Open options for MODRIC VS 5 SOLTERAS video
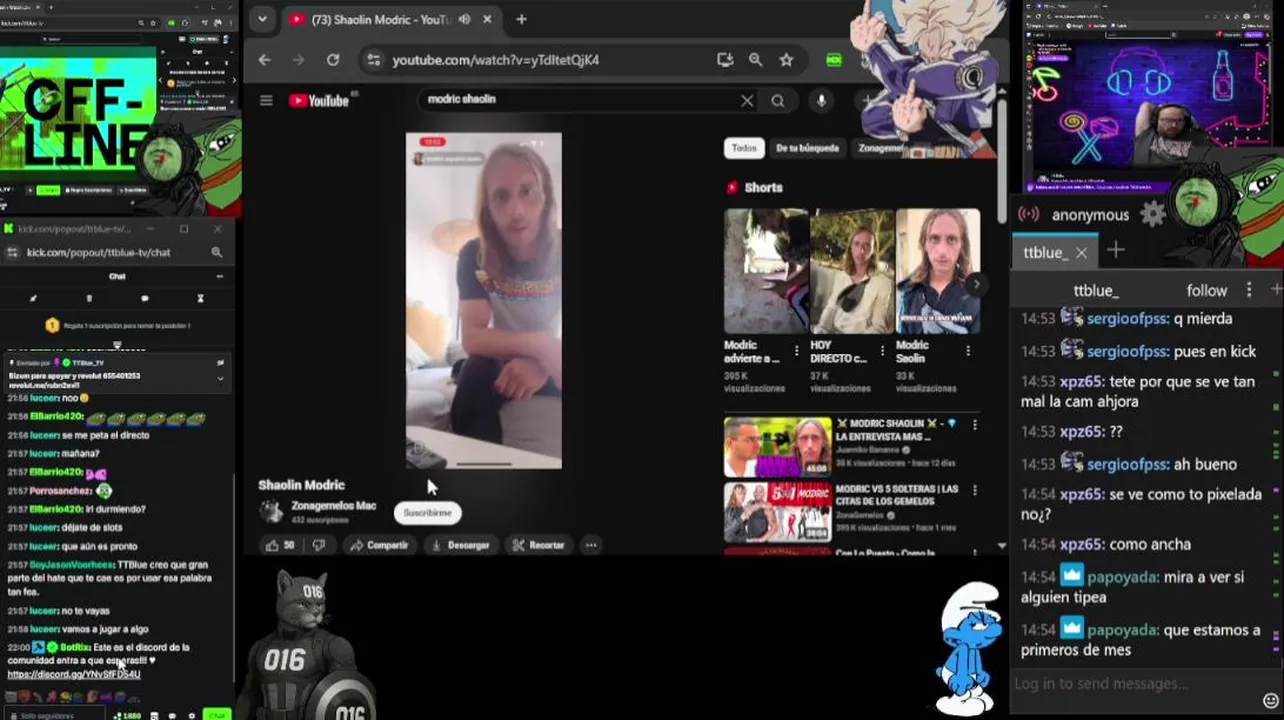 tap(975, 491)
